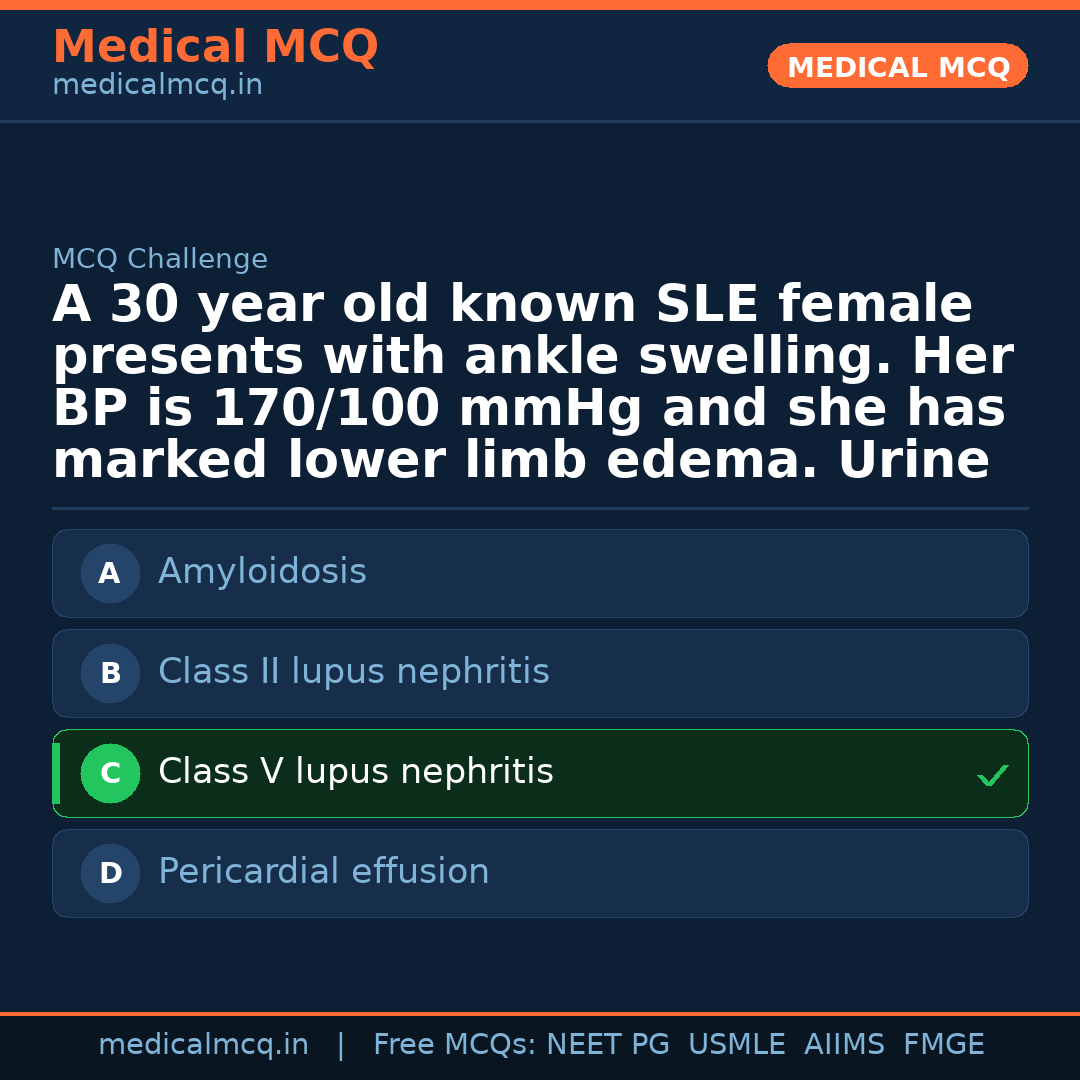1080x1080 pixels.
Task: Click the Free MCQs footer label
Action: pyautogui.click(x=455, y=1045)
